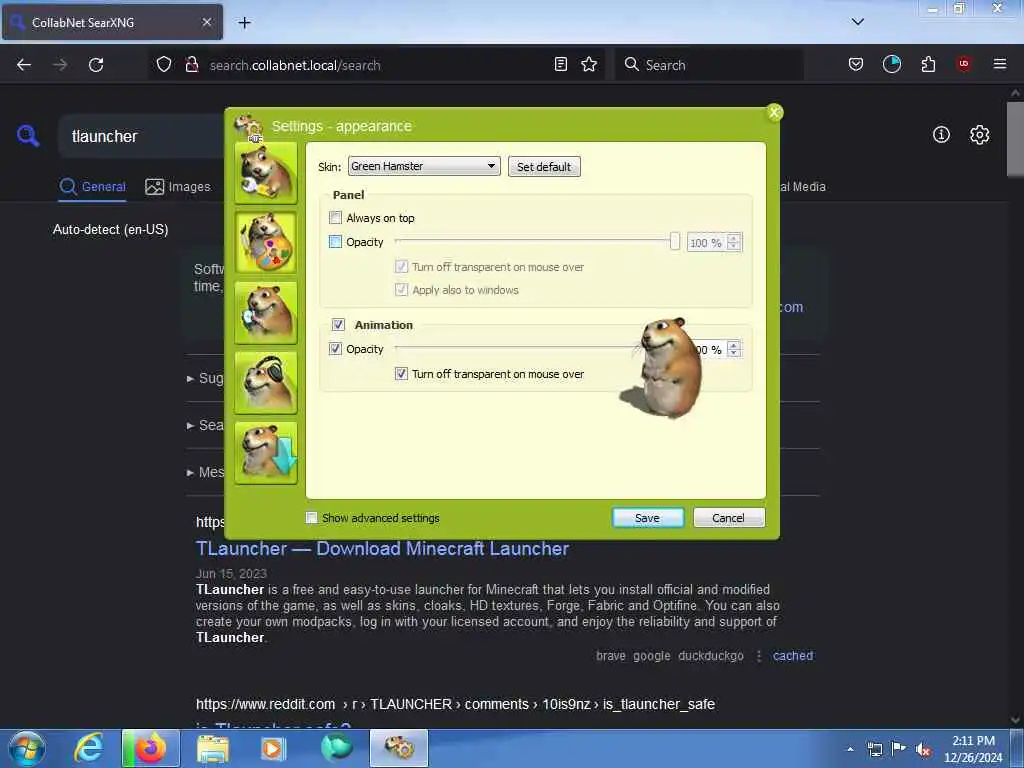Open the Skin dropdown showing Green Hamster
1024x768 pixels.
click(424, 166)
